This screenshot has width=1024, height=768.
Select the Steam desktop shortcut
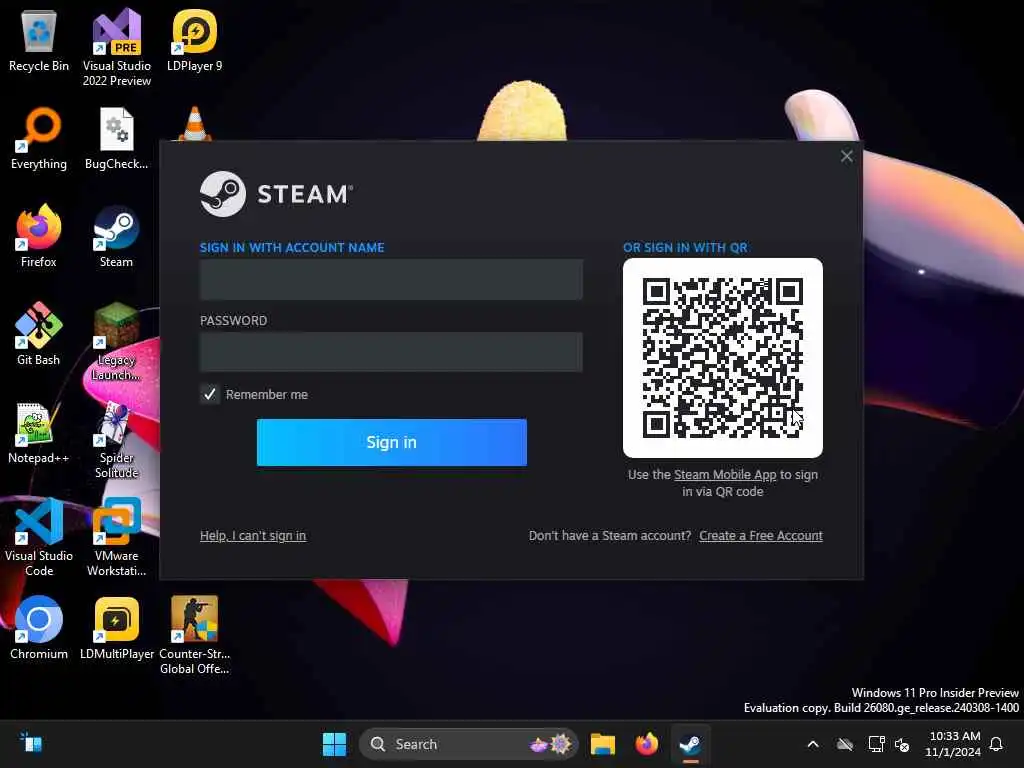(x=116, y=236)
